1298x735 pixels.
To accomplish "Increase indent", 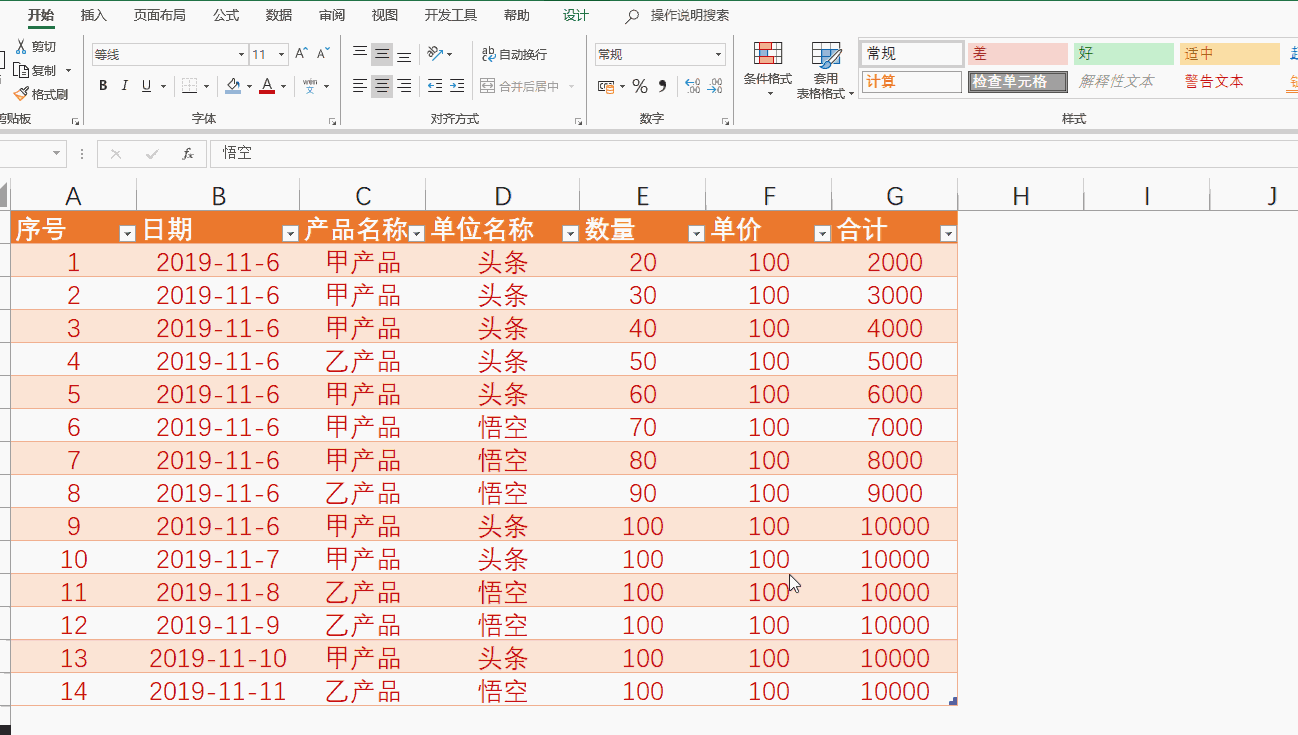I will 457,86.
